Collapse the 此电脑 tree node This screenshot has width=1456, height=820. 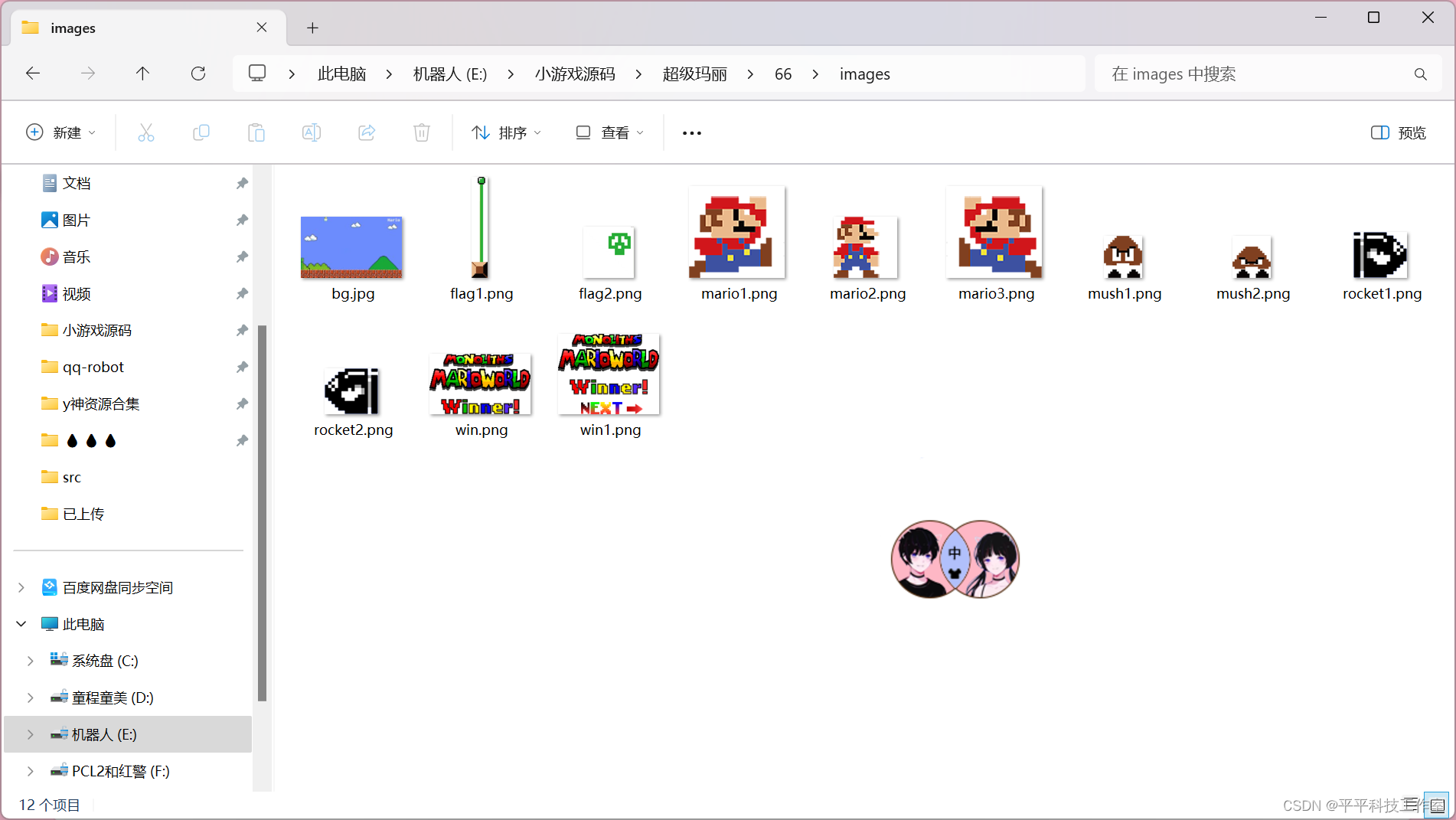tap(21, 624)
